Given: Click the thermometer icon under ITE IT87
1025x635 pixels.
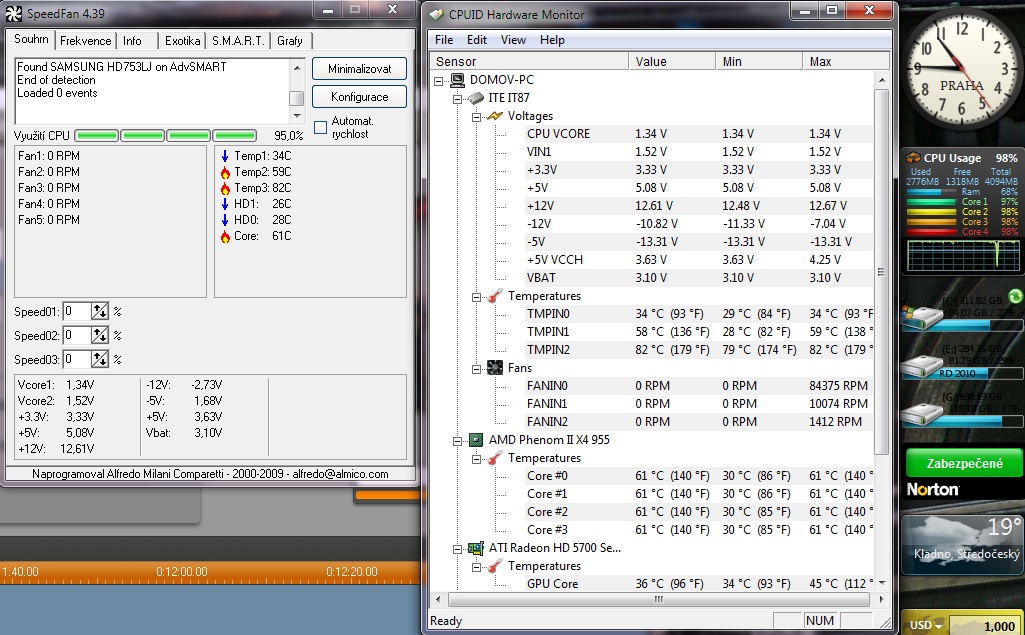Looking at the screenshot, I should [x=494, y=296].
